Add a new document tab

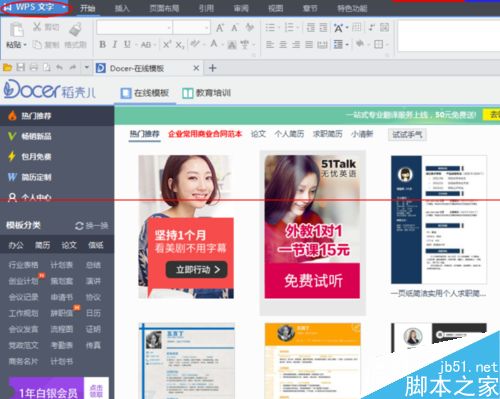coord(212,68)
